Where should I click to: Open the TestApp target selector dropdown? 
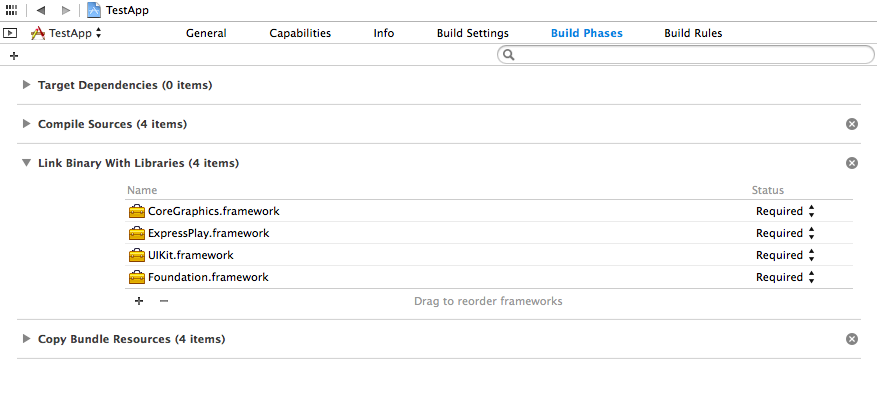[67, 33]
